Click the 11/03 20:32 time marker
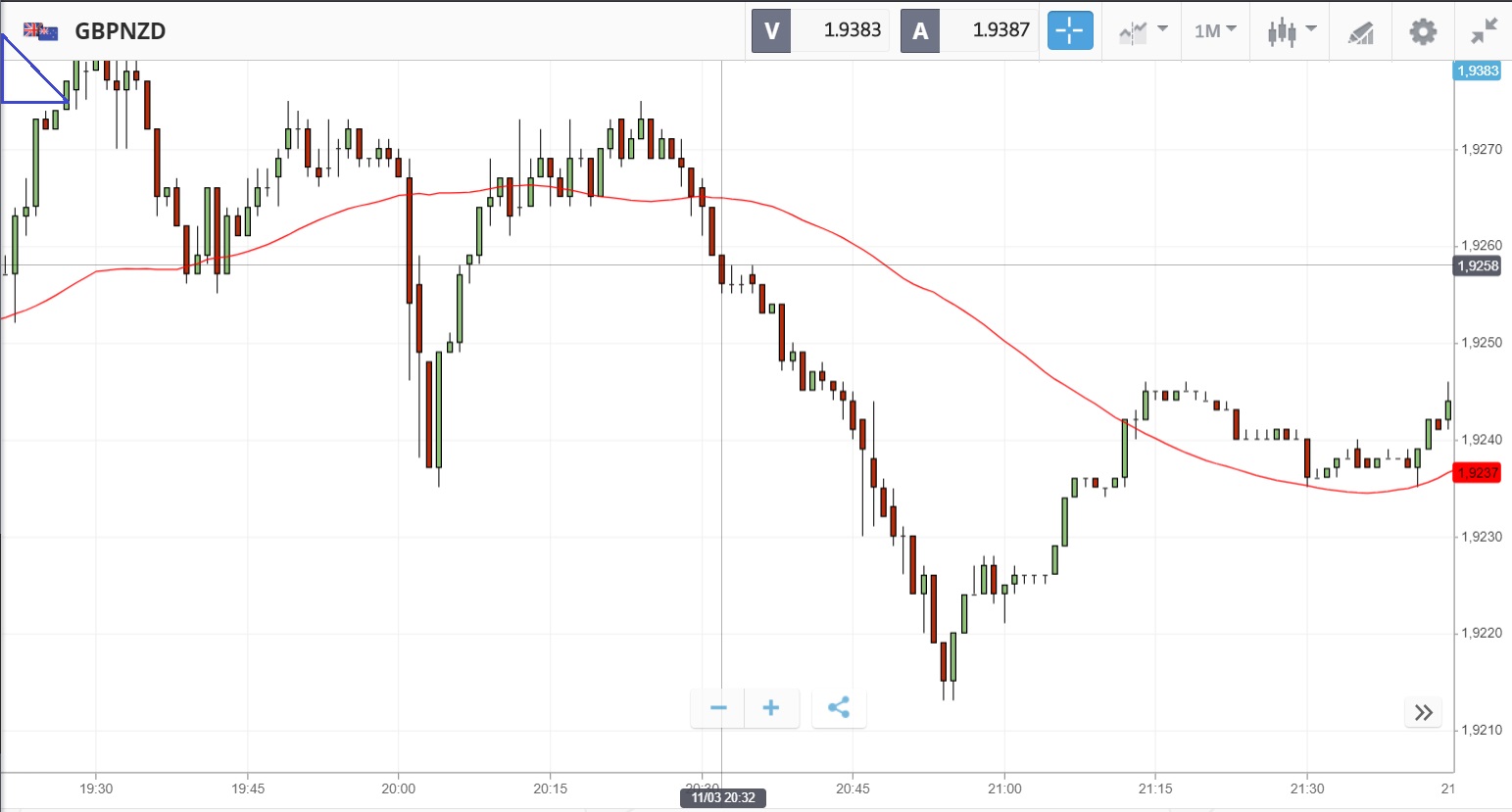Screen dimensions: 1512x812 (723, 797)
